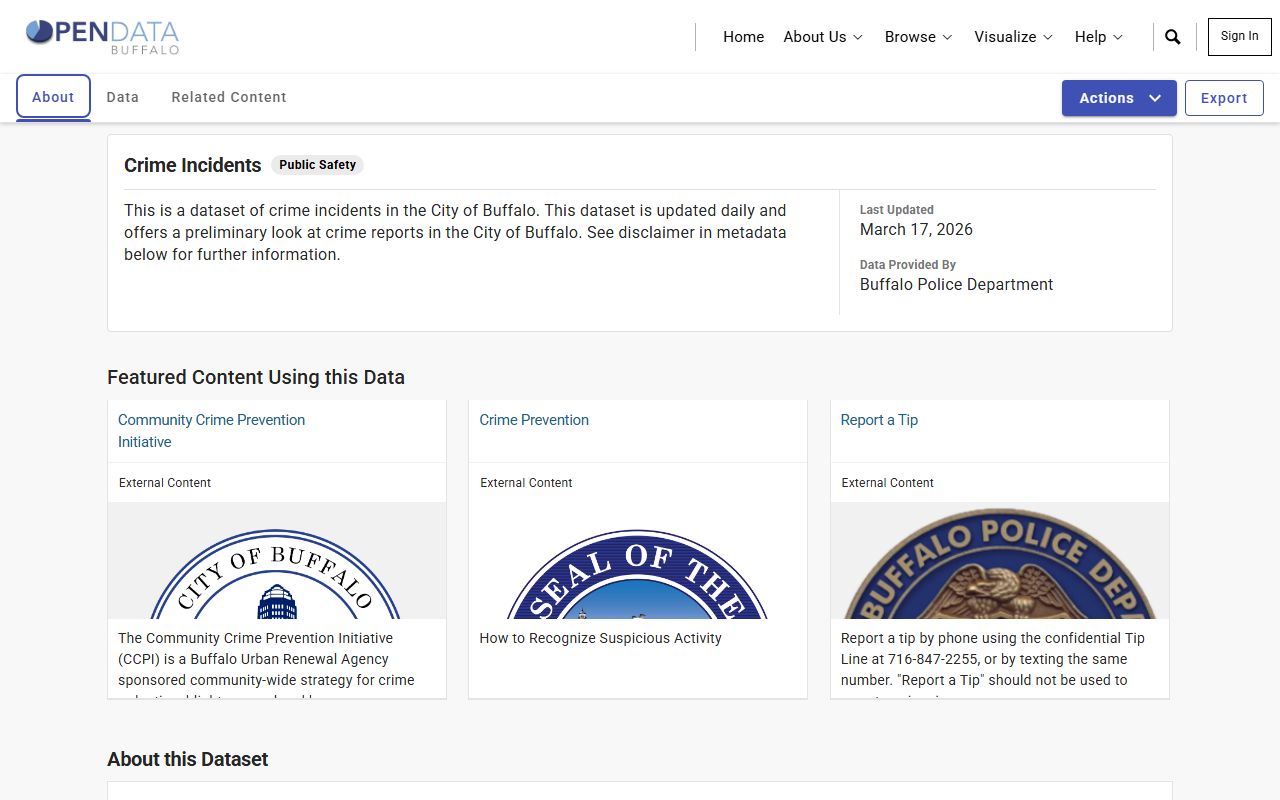
Task: Expand the Help menu
Action: pos(1099,37)
